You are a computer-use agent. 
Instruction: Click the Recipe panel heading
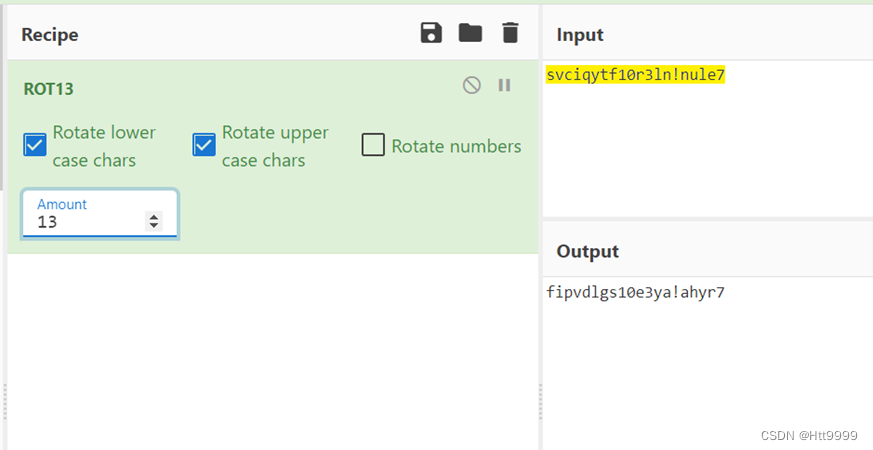pos(50,35)
